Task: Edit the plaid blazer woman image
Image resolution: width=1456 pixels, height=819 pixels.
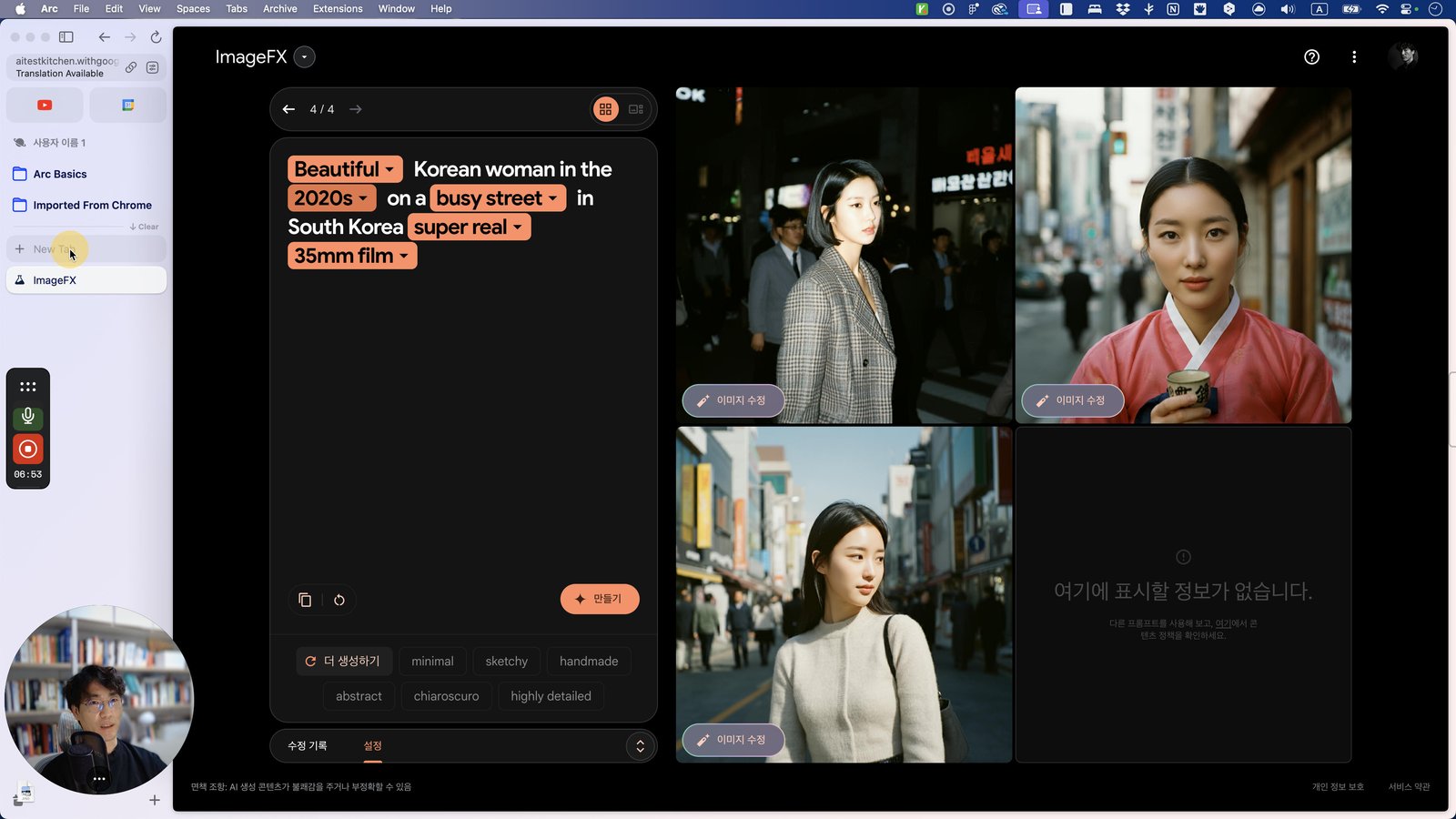Action: point(733,400)
